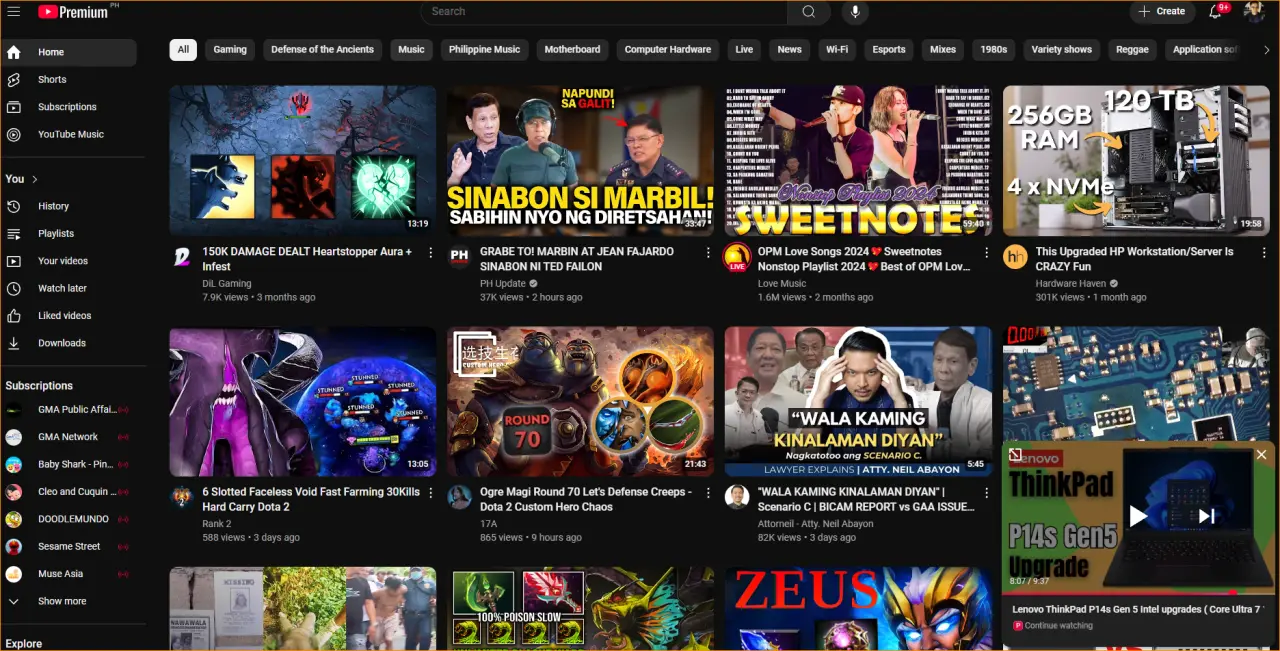Open Watch later in the sidebar
1280x651 pixels.
pos(69,288)
